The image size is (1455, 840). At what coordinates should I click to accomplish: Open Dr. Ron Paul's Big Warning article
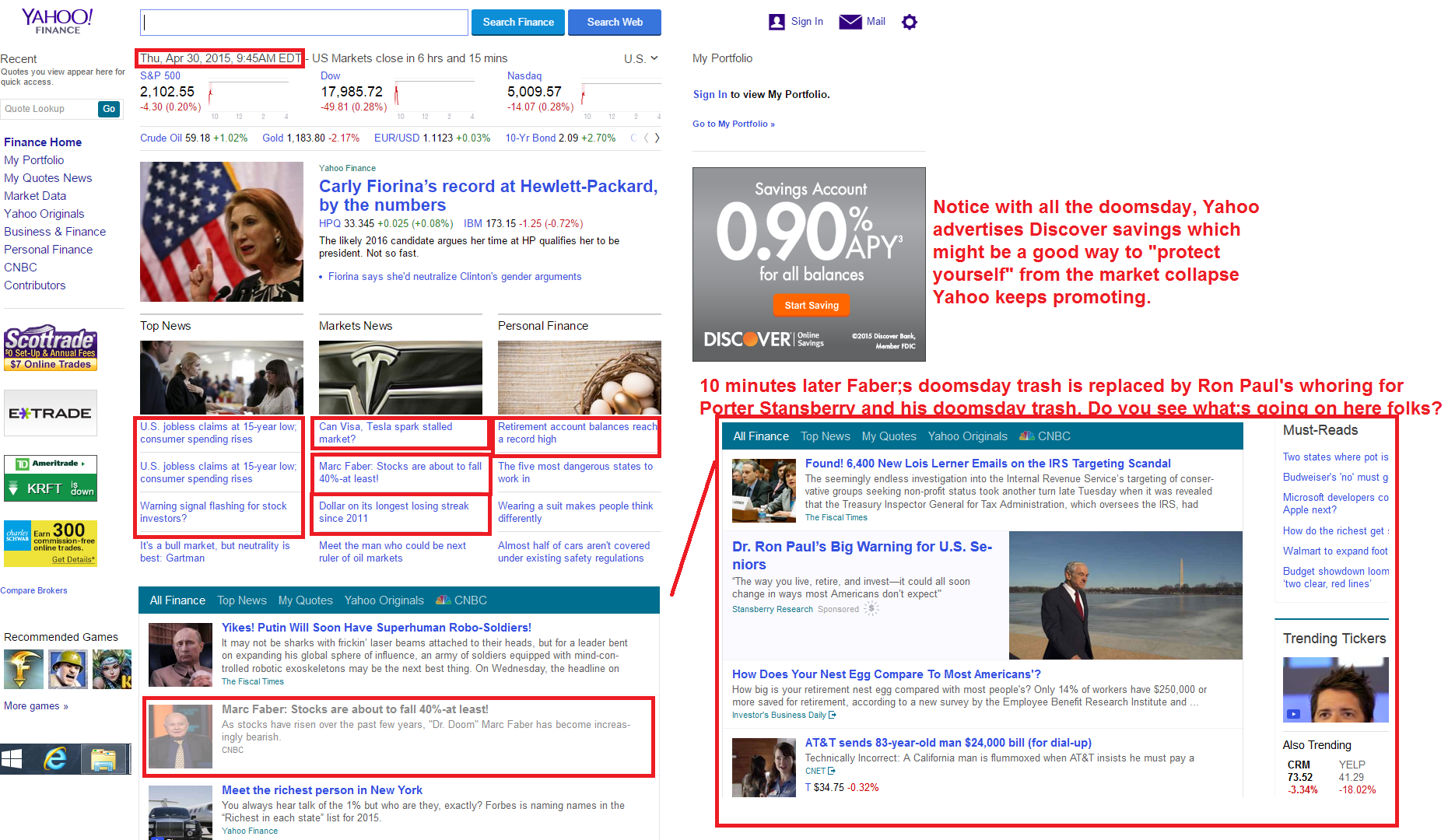point(862,555)
